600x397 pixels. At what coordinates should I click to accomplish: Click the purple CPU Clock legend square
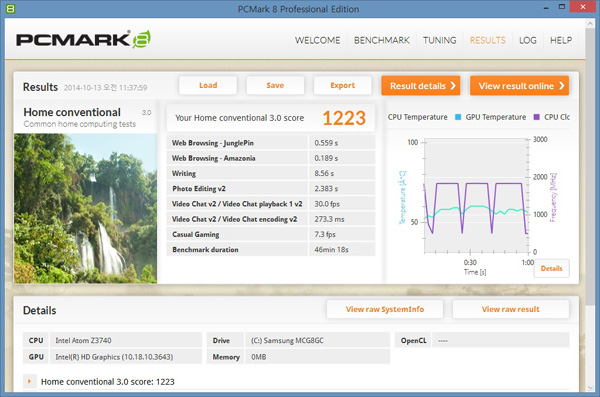(x=536, y=117)
